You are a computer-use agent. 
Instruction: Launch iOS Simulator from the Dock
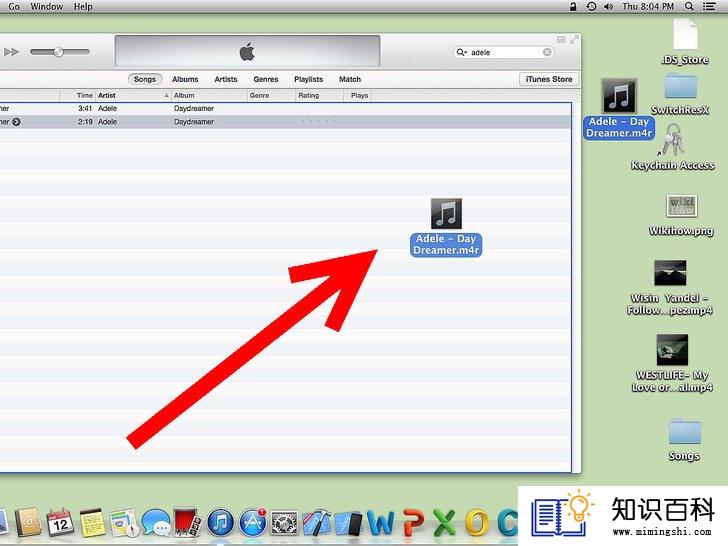(x=349, y=524)
